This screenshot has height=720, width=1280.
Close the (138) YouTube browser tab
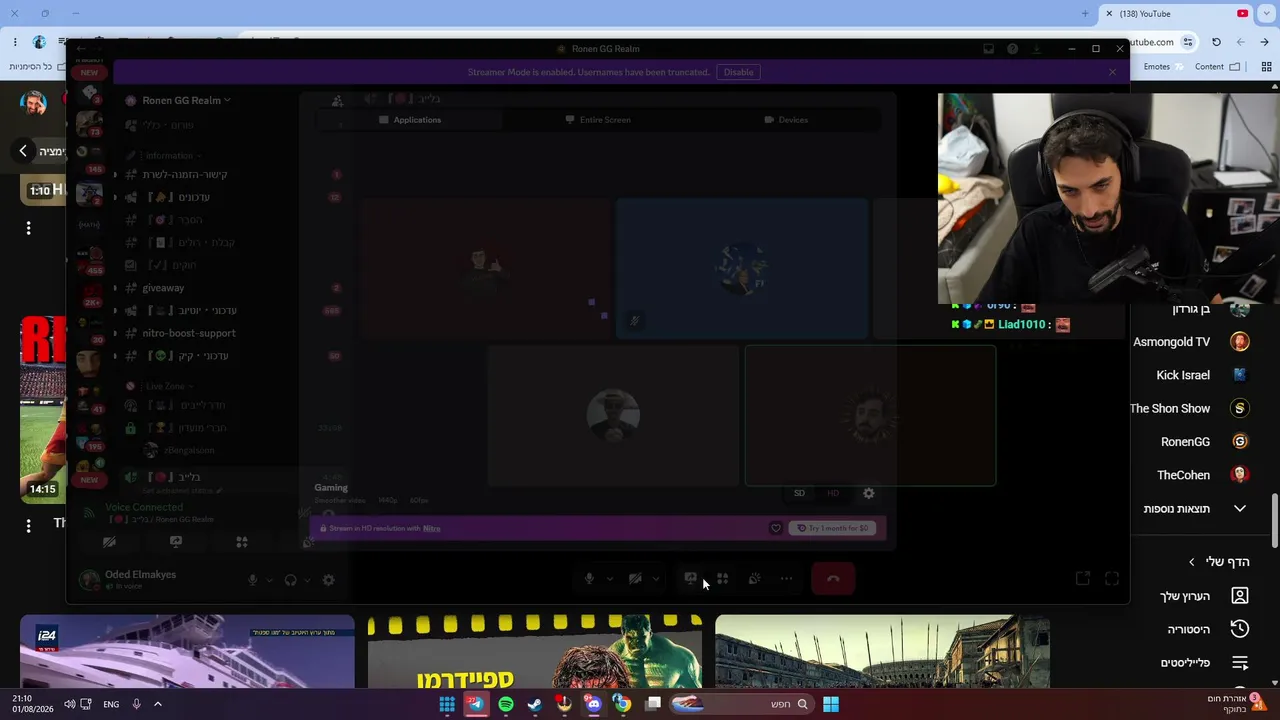pyautogui.click(x=1109, y=14)
